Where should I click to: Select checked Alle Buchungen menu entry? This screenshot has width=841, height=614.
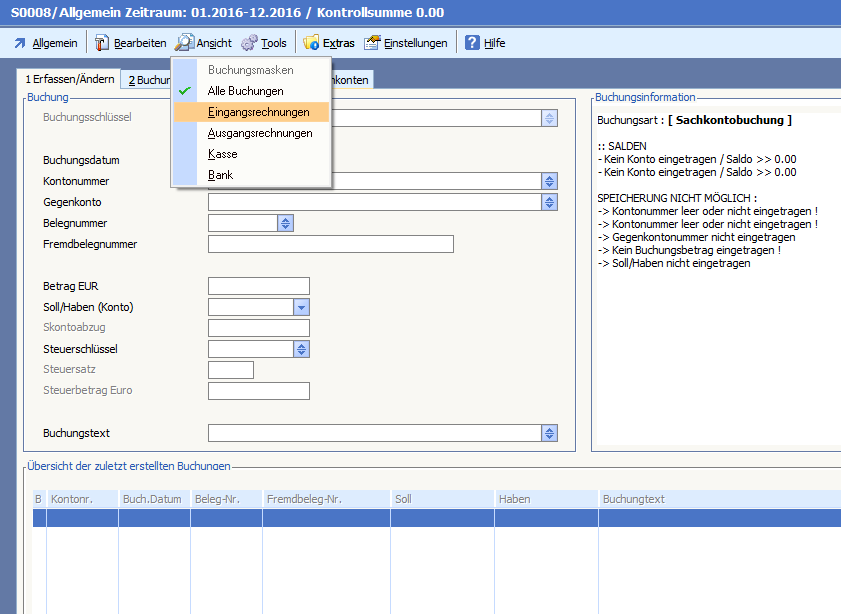tap(245, 91)
